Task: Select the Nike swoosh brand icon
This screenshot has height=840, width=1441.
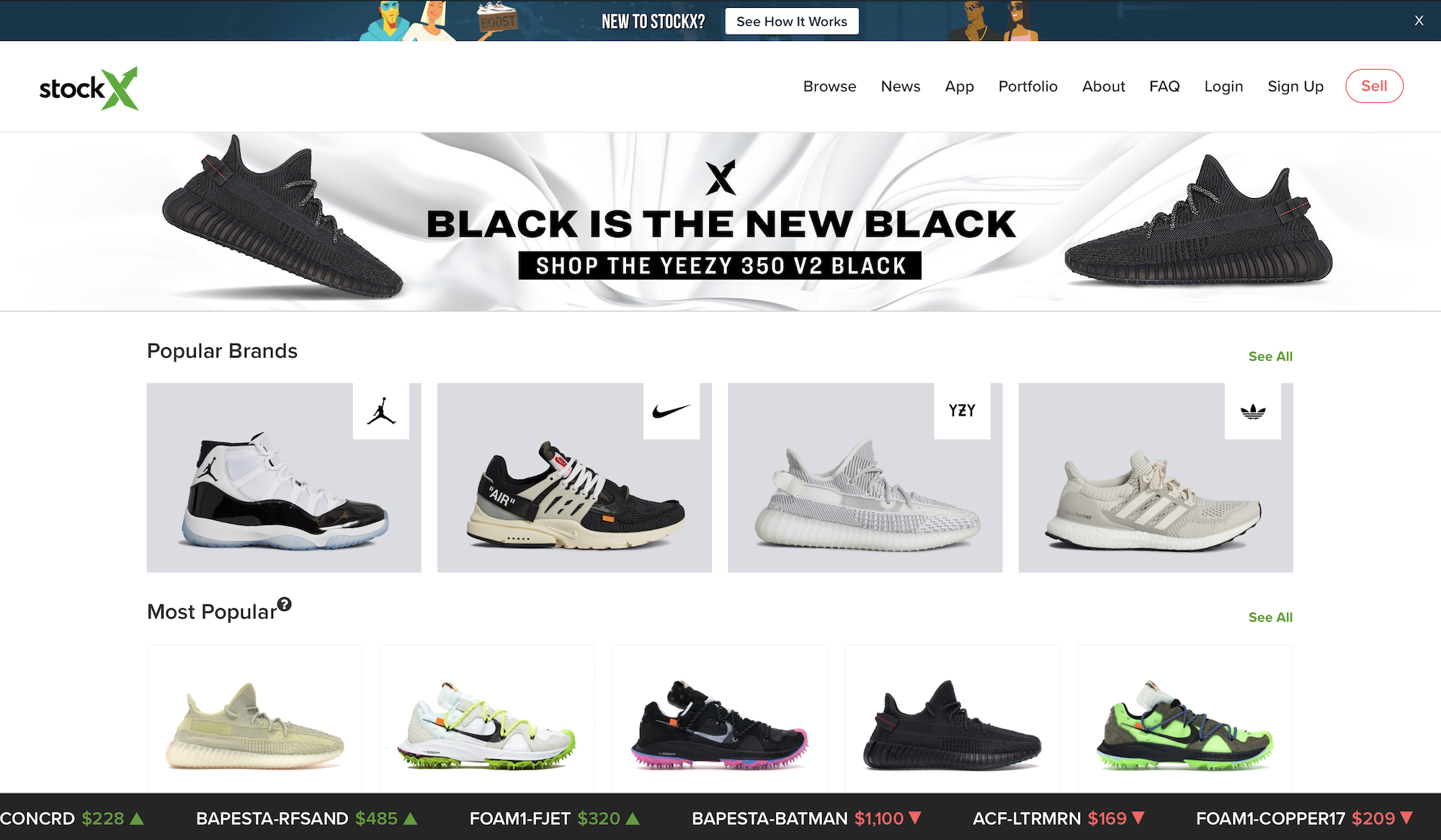Action: click(672, 411)
